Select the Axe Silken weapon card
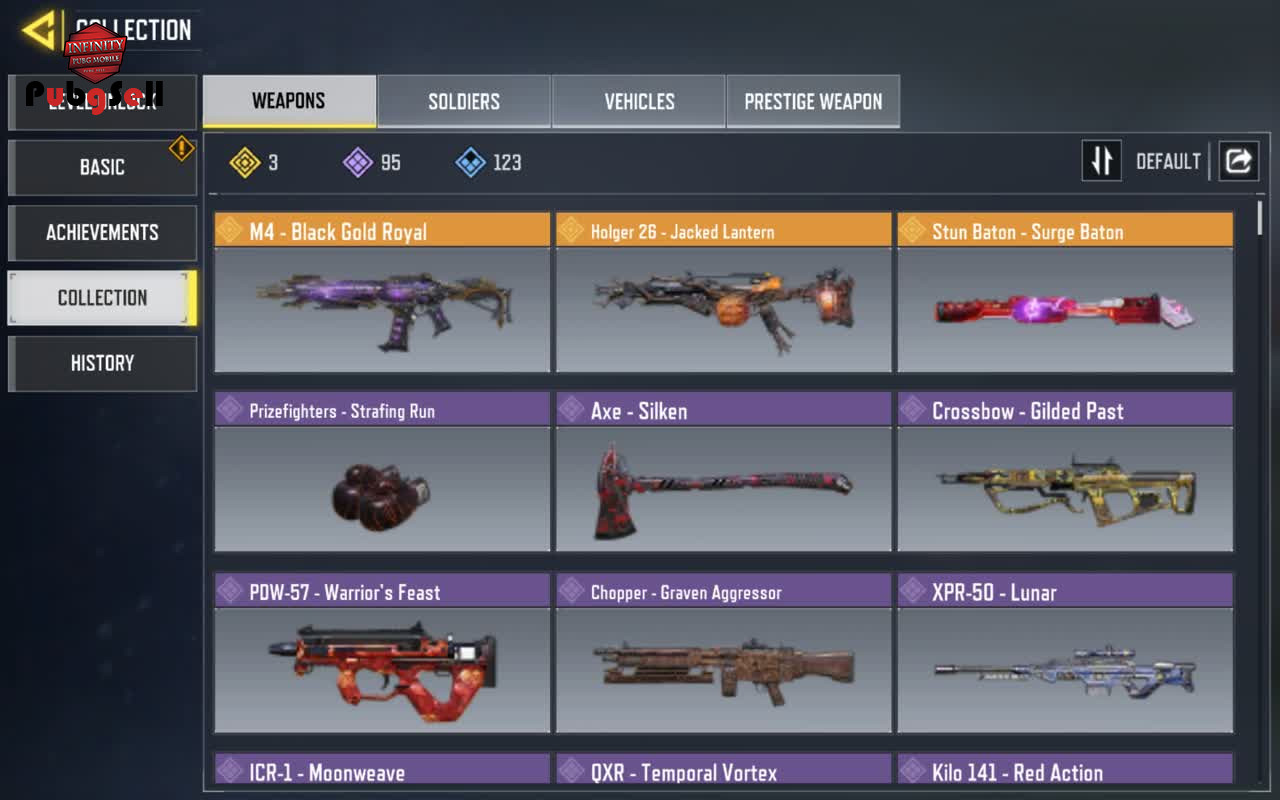This screenshot has width=1280, height=800. 723,472
